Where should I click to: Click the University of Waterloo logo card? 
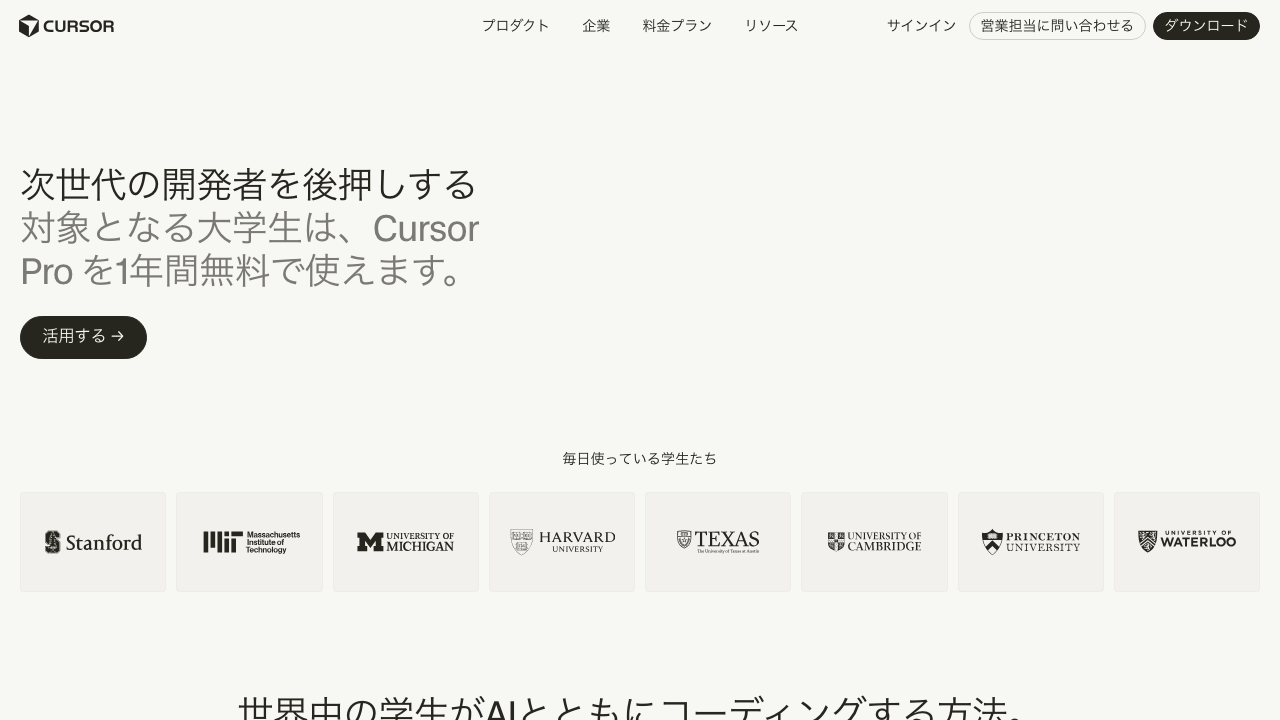tap(1186, 541)
